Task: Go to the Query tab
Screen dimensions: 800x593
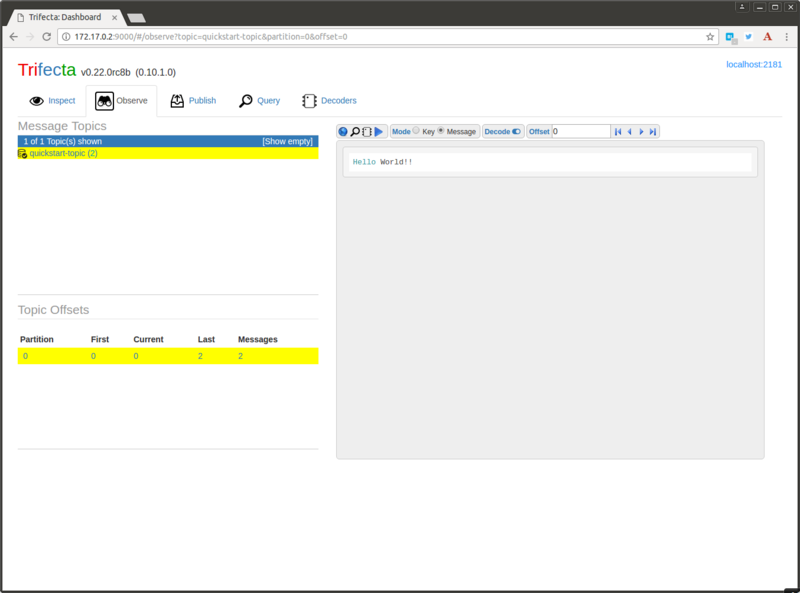Action: coord(260,101)
